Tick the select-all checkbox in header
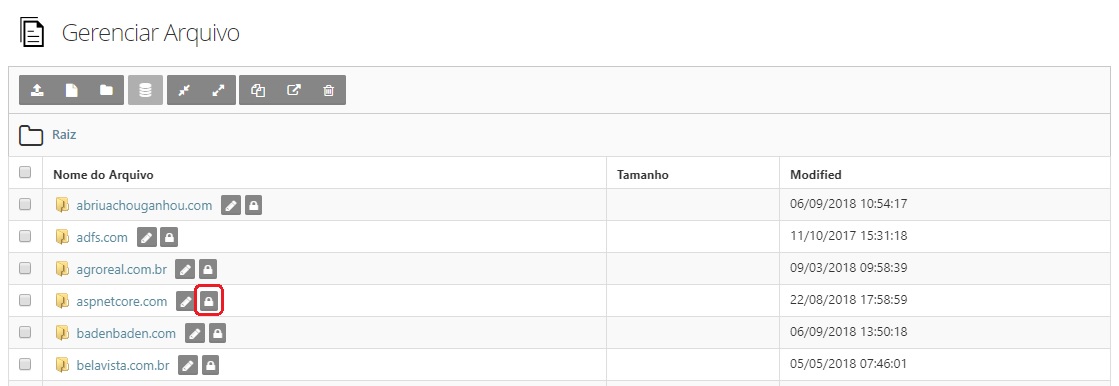Screen dimensions: 1119x386 coord(25,172)
